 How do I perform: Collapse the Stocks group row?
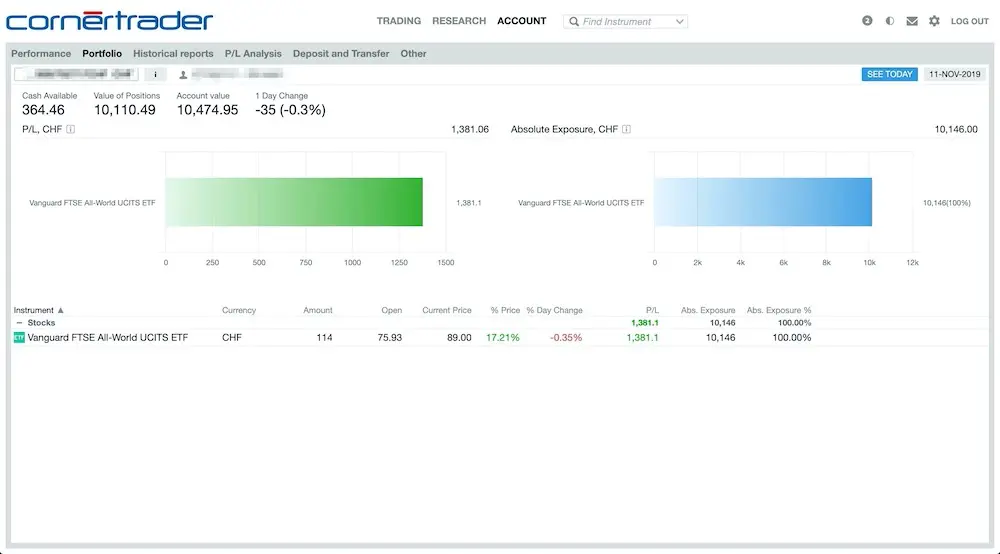19,323
